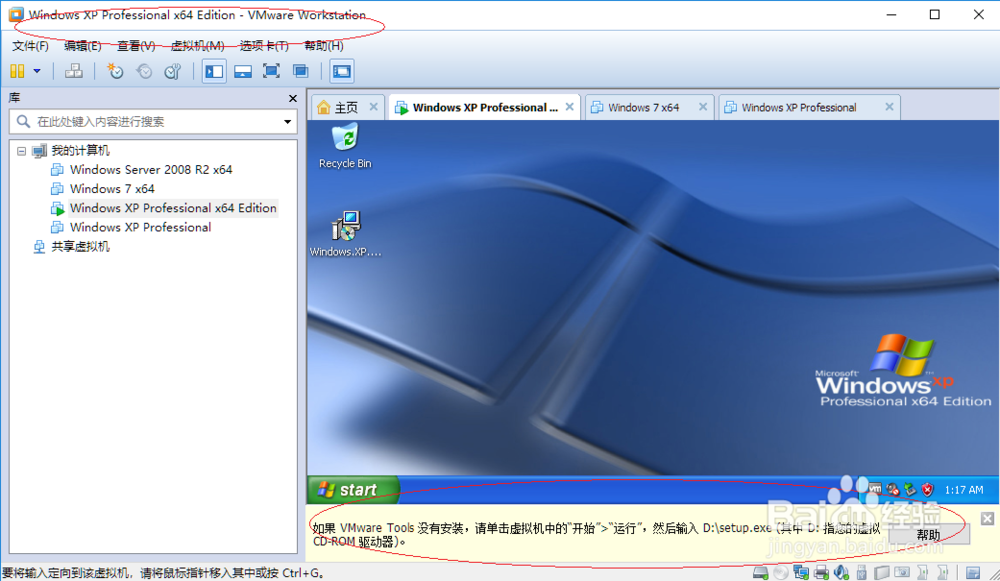Screen dimensions: 1000x581
Task: Open the 选项卡(T) menu
Action: point(264,46)
